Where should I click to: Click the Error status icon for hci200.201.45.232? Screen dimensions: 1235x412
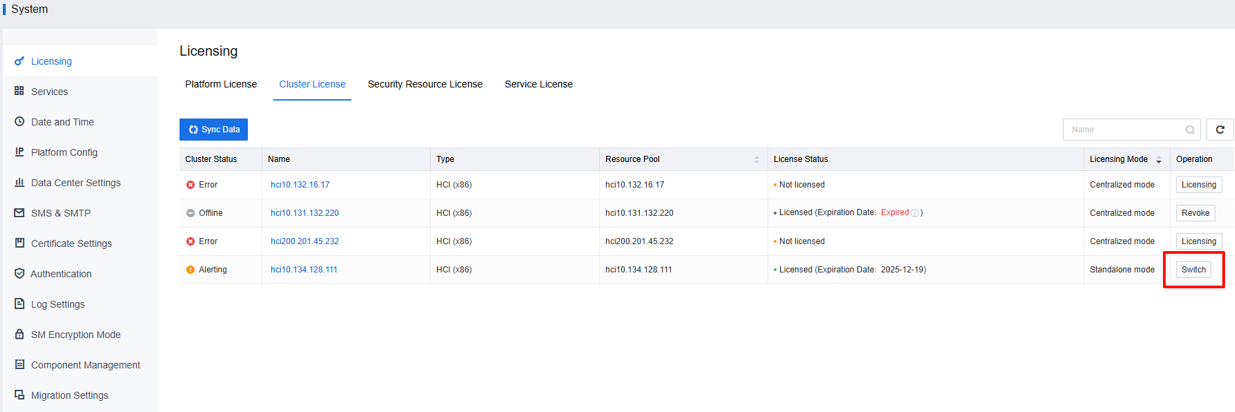pyautogui.click(x=191, y=241)
